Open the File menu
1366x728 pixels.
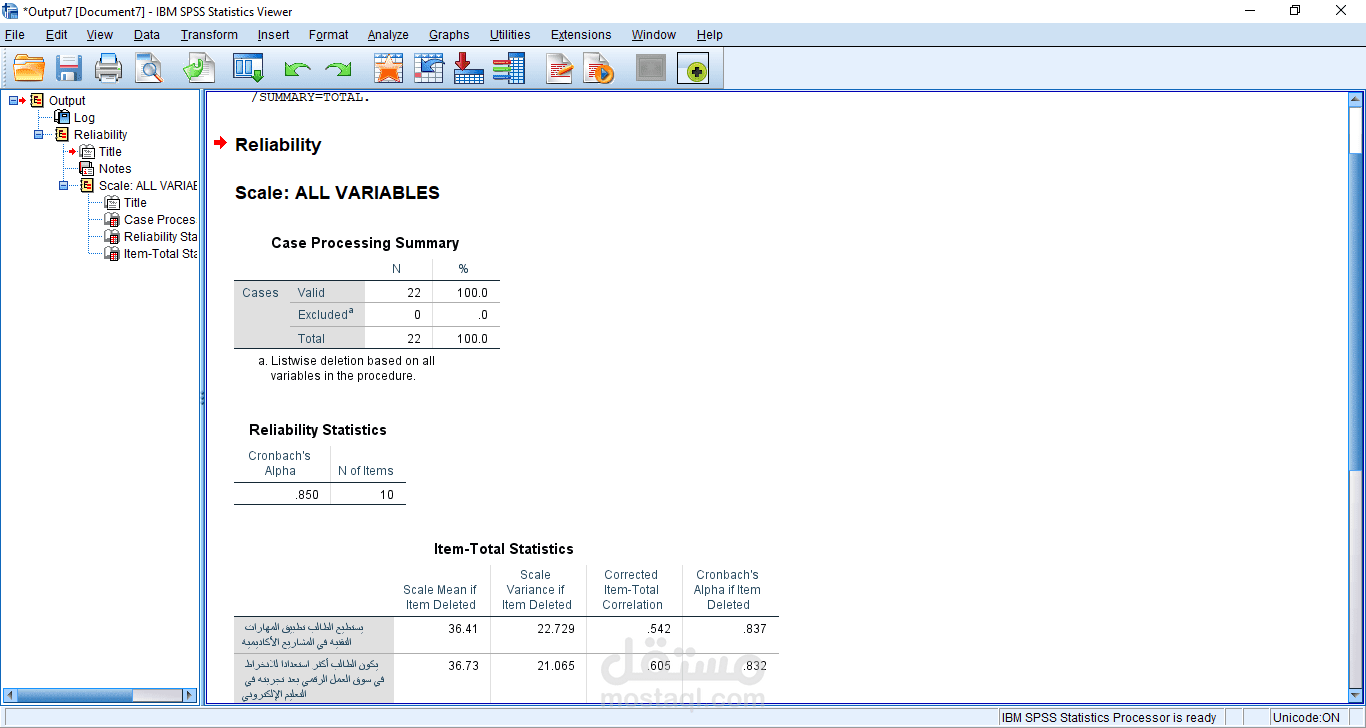(15, 35)
